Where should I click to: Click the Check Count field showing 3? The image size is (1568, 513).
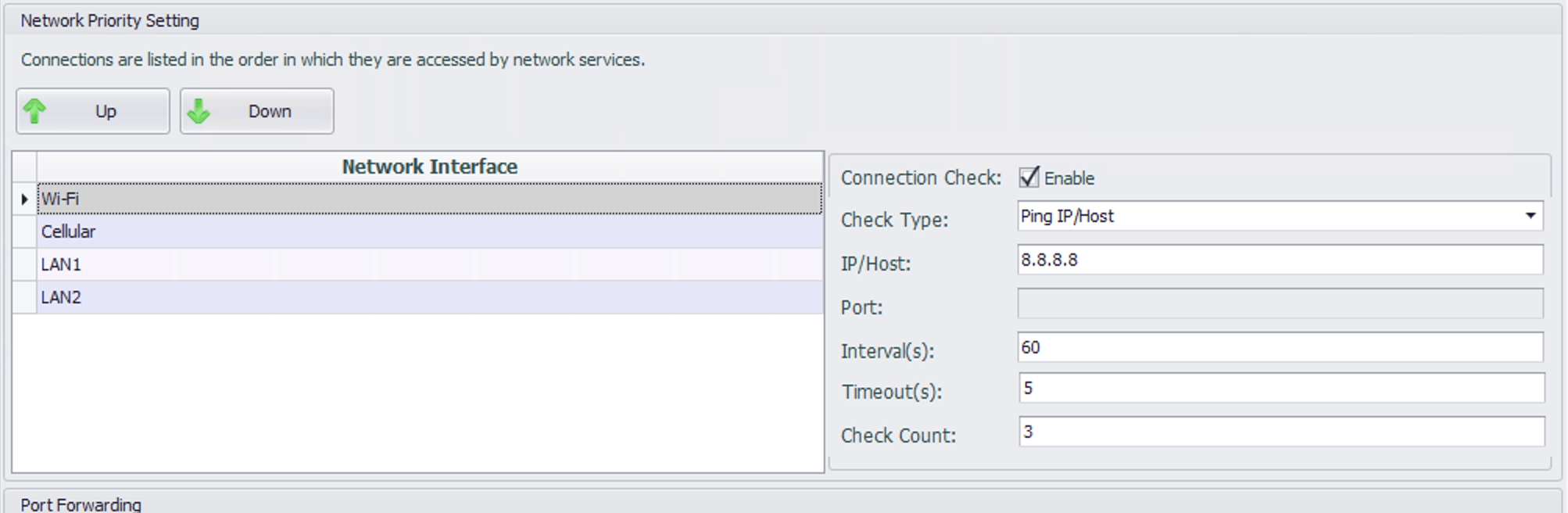[x=1282, y=432]
